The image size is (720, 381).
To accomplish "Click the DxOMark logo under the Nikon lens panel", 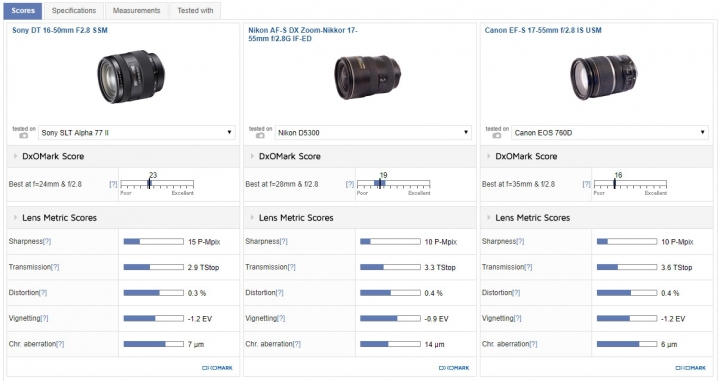I will click(x=454, y=368).
